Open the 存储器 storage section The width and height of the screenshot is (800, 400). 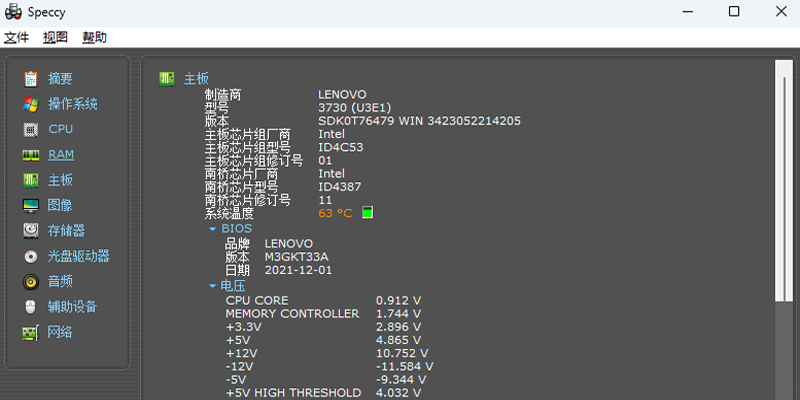(x=66, y=231)
